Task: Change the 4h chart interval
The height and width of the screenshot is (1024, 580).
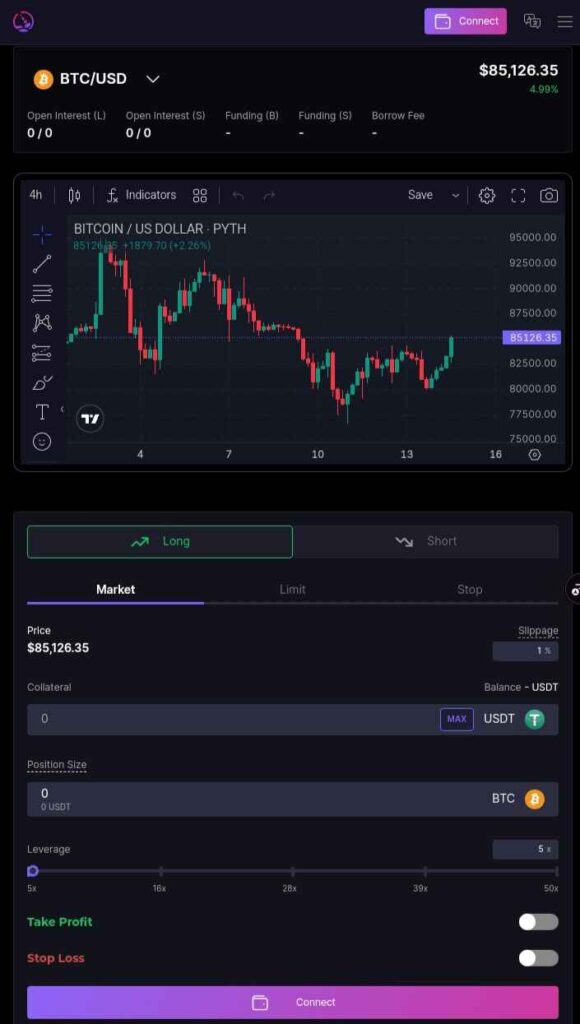Action: click(x=36, y=195)
